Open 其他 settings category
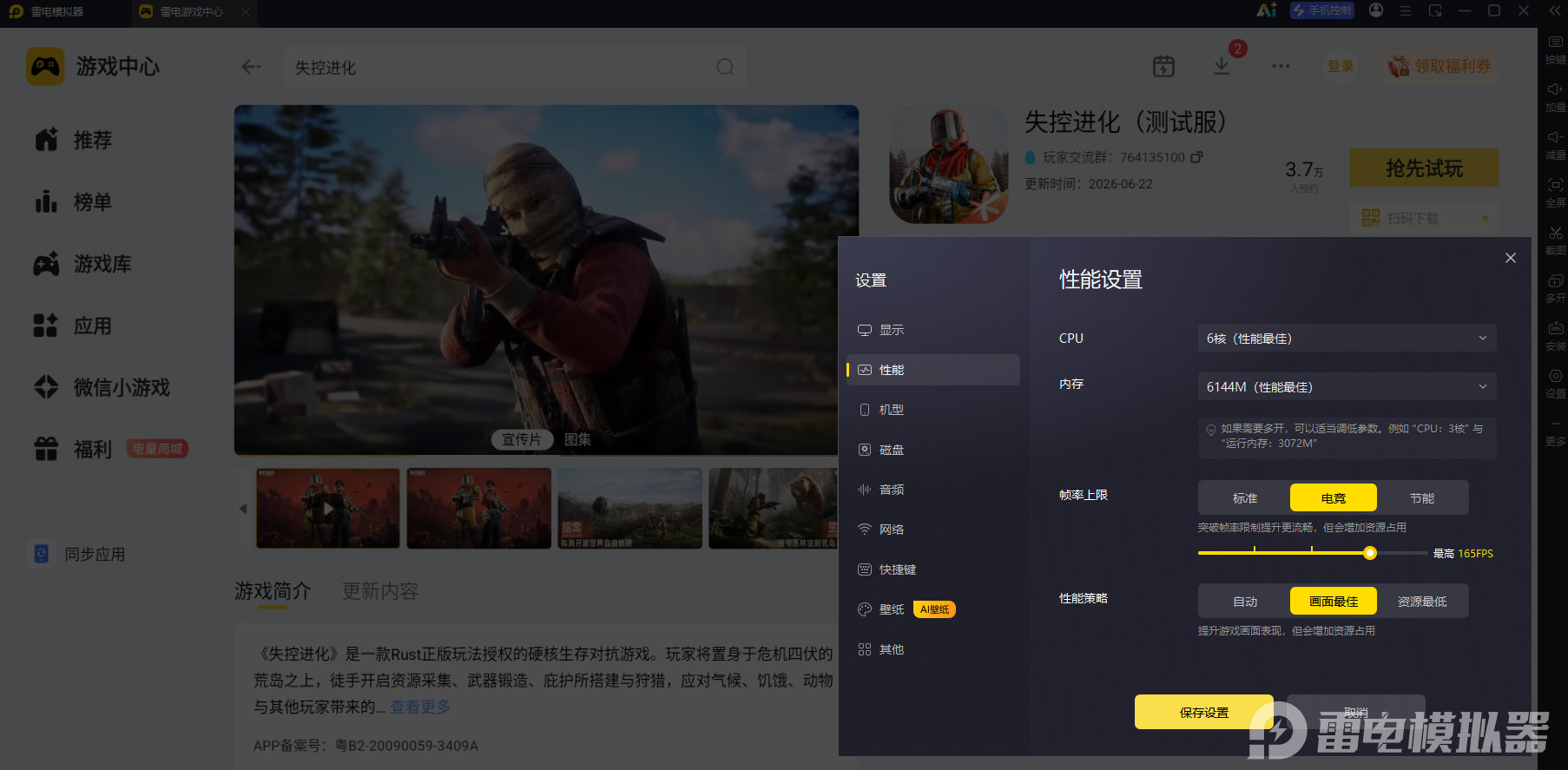Viewport: 1568px width, 770px height. pos(932,649)
